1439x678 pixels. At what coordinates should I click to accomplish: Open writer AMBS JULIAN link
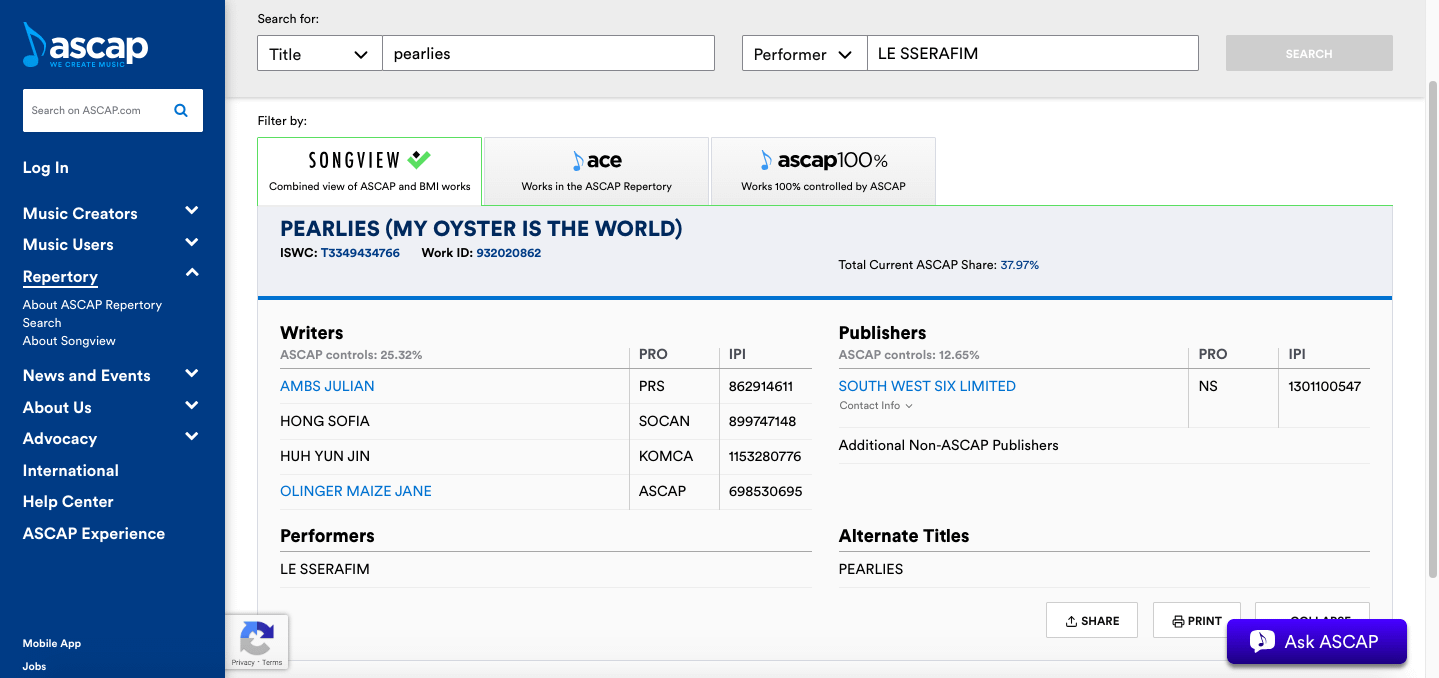[327, 386]
